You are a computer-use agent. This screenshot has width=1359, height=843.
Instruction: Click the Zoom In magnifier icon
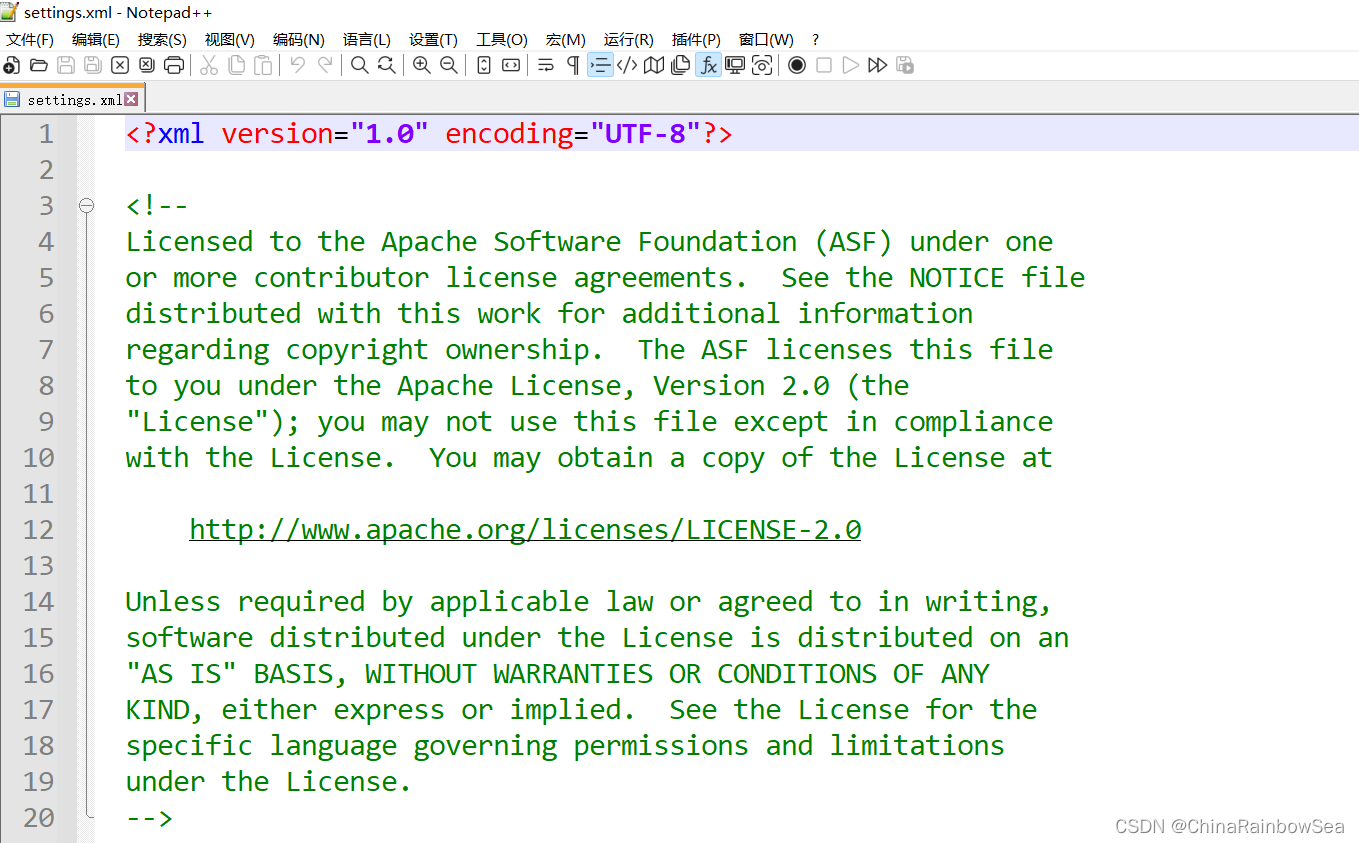coord(422,65)
